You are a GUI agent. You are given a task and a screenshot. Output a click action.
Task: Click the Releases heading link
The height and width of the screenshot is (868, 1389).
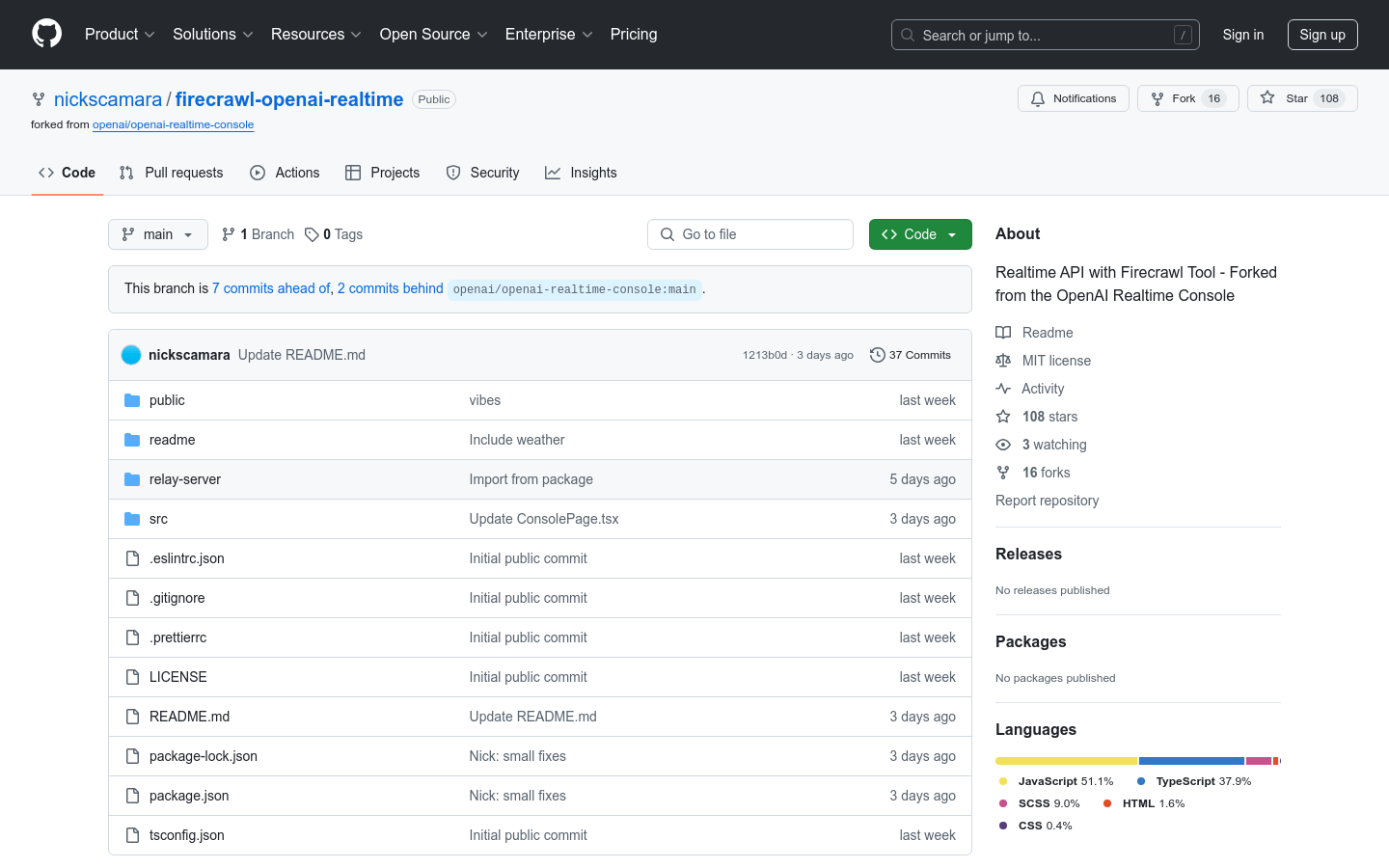pos(1028,554)
